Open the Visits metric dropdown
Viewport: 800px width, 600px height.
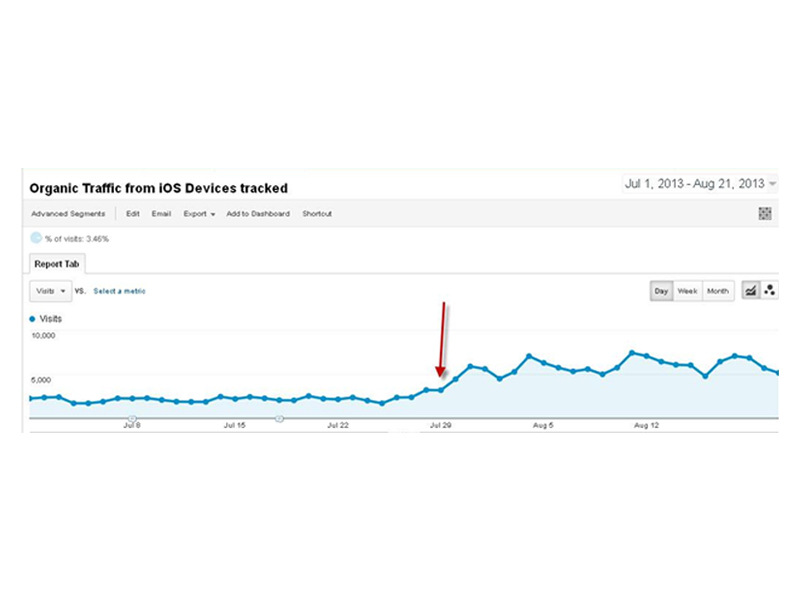pos(50,291)
